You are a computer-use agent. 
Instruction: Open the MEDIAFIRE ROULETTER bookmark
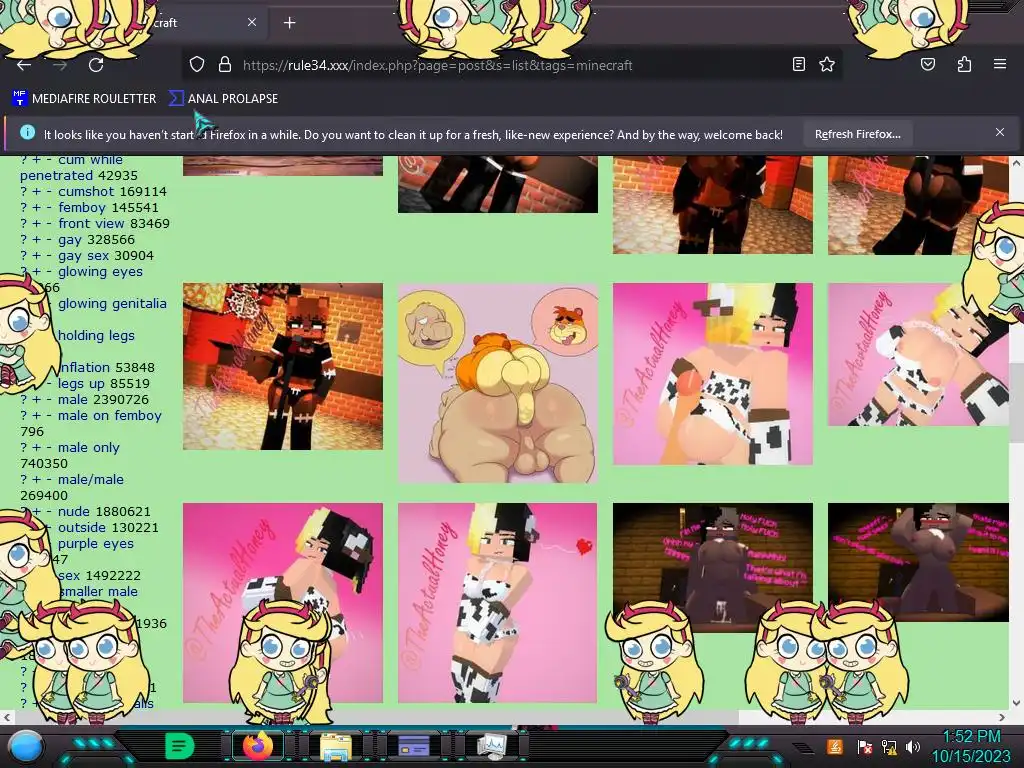pyautogui.click(x=84, y=99)
